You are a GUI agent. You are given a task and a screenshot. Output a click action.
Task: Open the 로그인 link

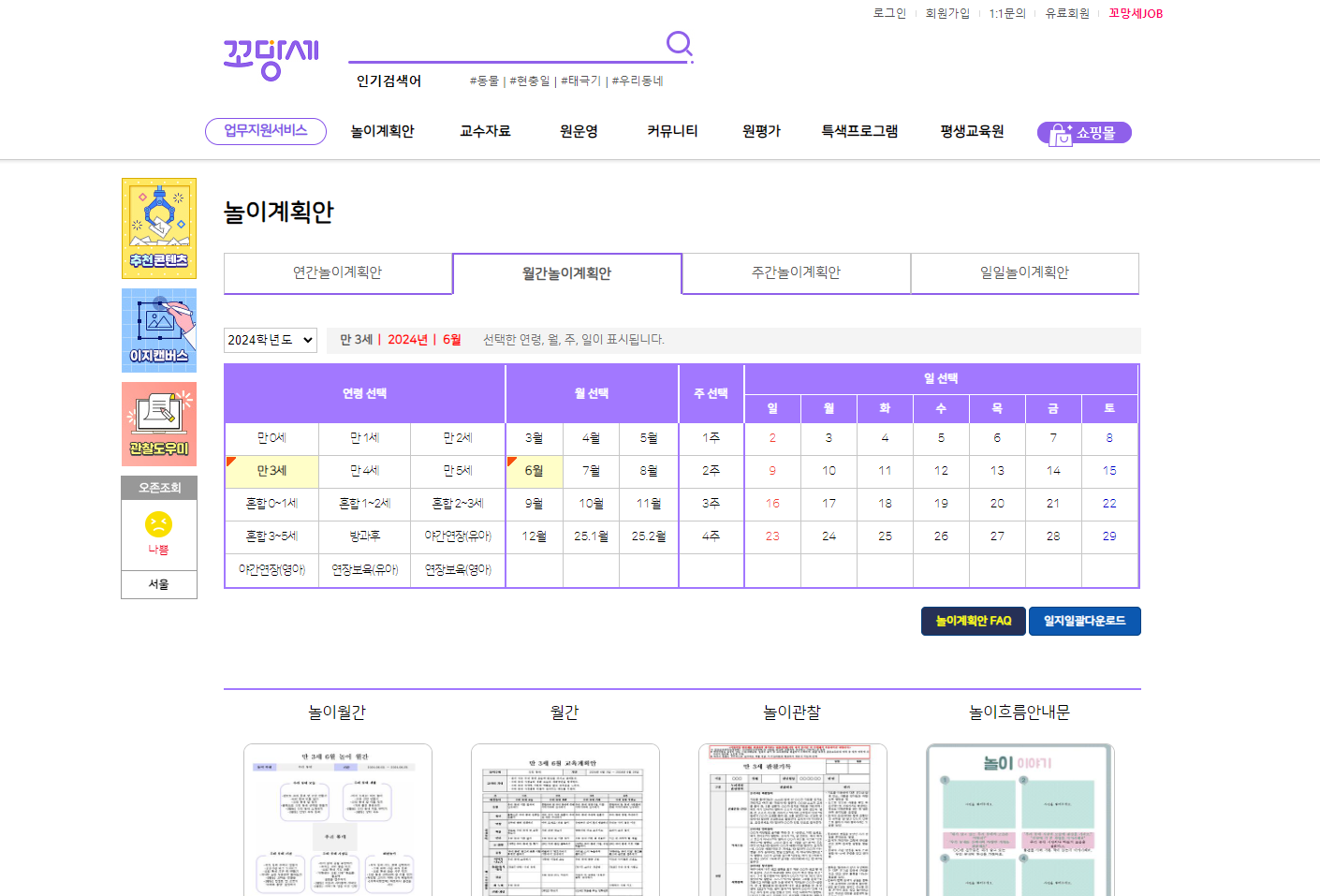coord(890,13)
